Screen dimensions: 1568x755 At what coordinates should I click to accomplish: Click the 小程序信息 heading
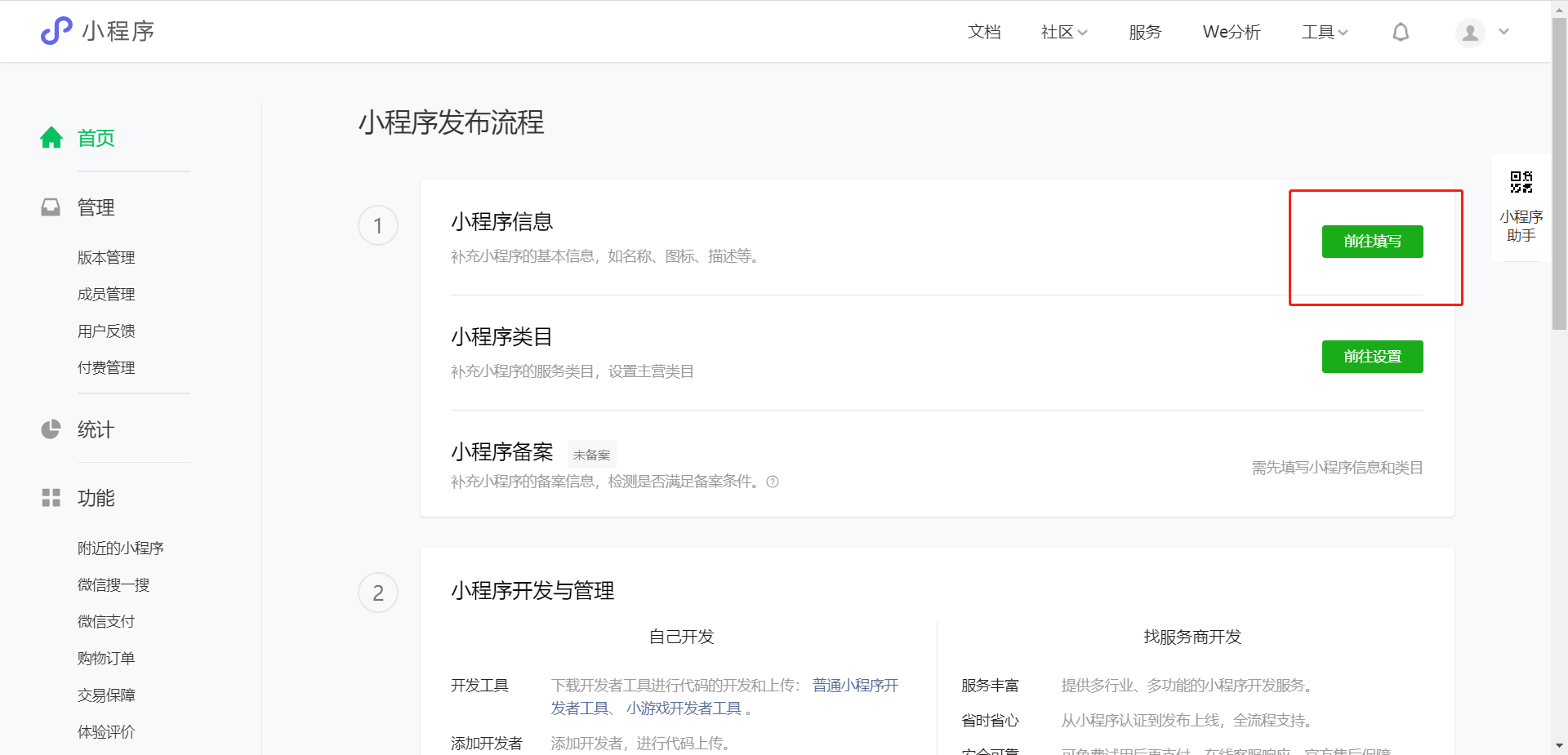[501, 222]
